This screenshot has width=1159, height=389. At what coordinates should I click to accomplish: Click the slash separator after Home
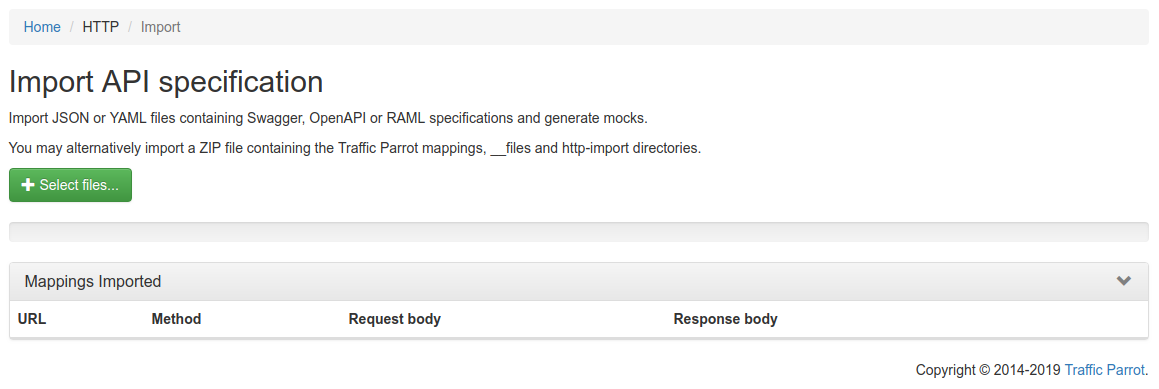point(72,27)
